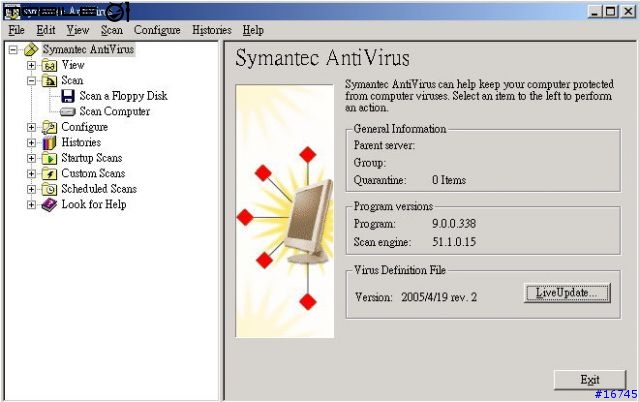Open the File menu

point(16,30)
